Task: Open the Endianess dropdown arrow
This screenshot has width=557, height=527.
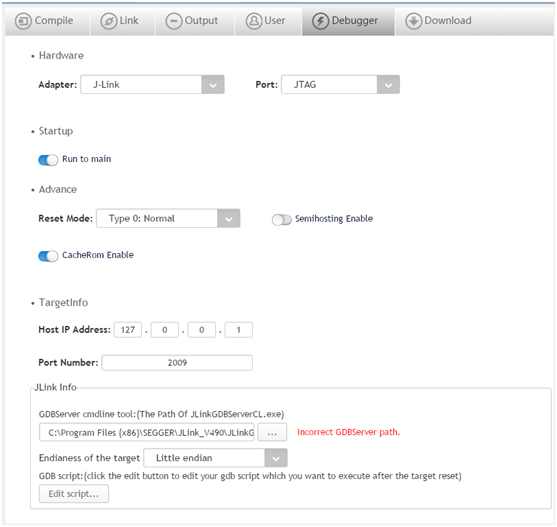Action: [x=276, y=458]
